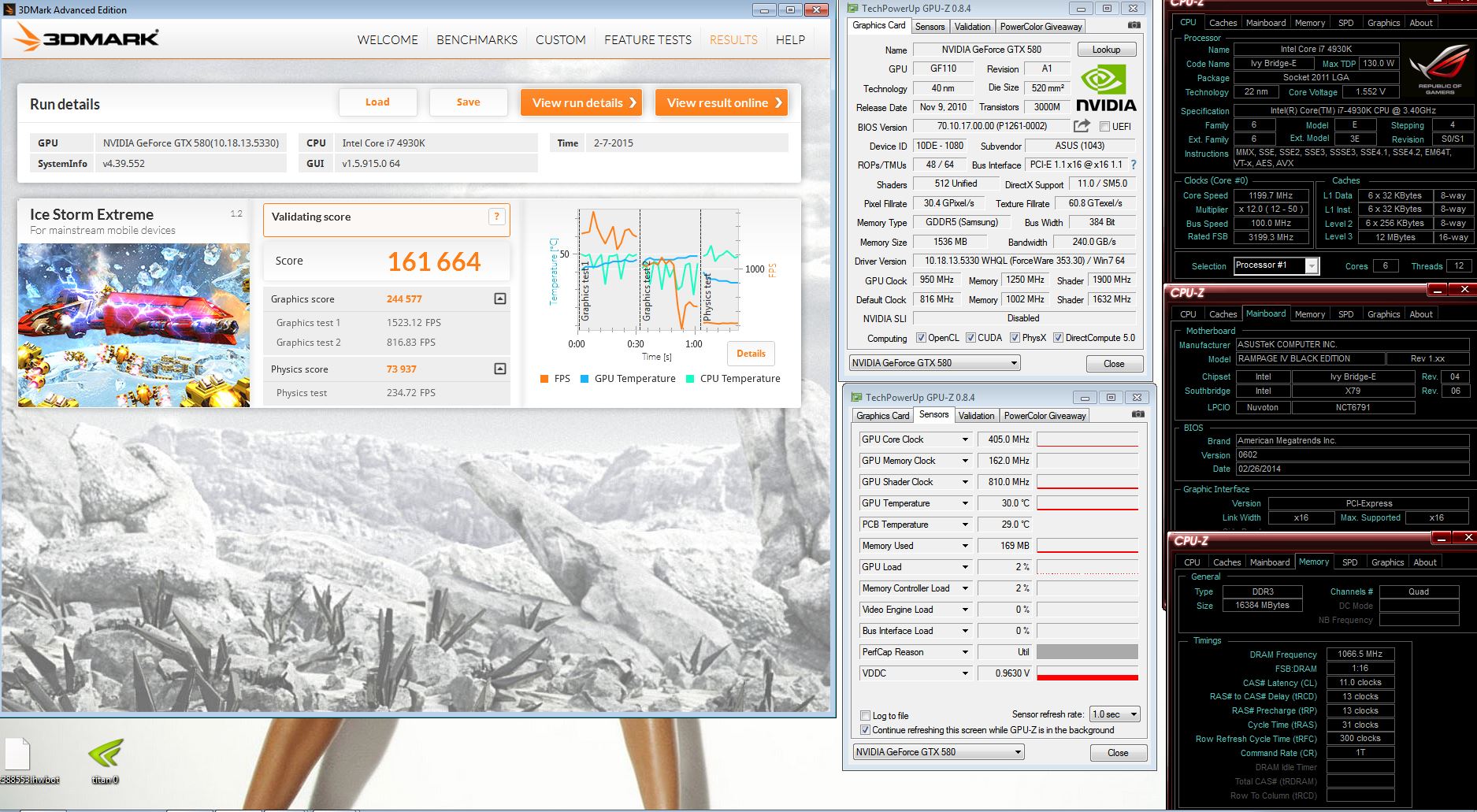Click the GPU-Z title bar icon in Graphics Card window

click(853, 8)
